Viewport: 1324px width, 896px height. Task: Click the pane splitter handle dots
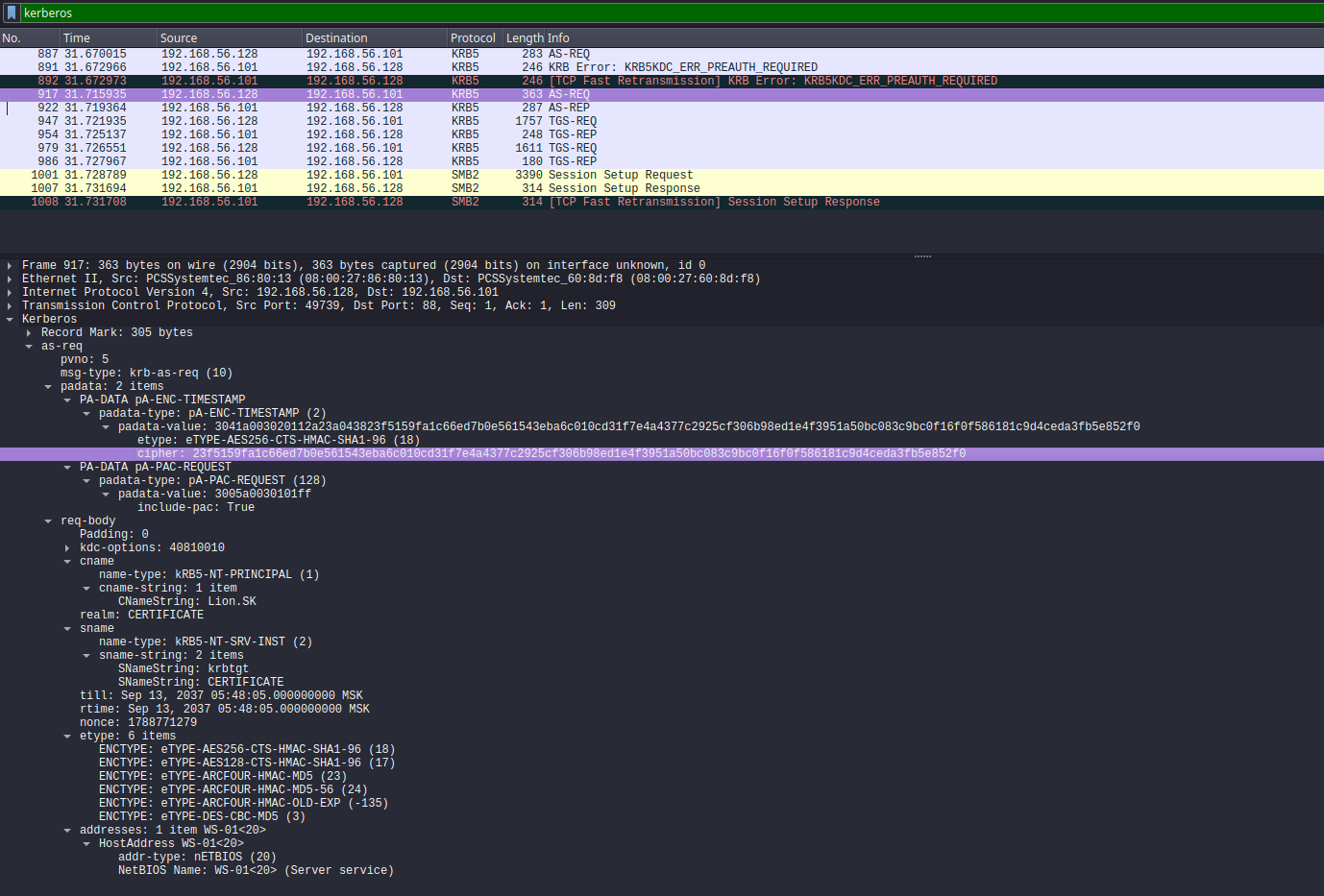(x=922, y=256)
